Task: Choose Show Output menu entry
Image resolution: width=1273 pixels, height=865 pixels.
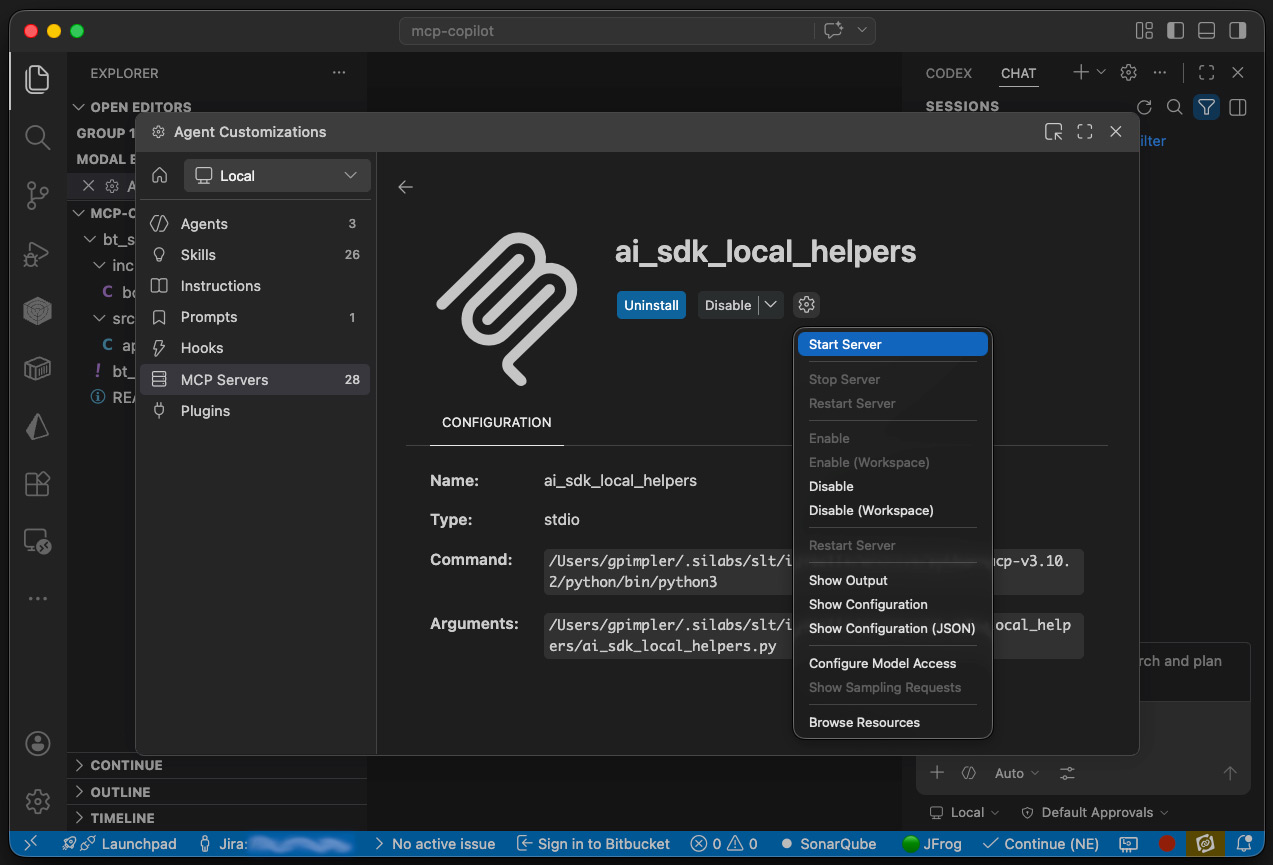Action: [893, 580]
